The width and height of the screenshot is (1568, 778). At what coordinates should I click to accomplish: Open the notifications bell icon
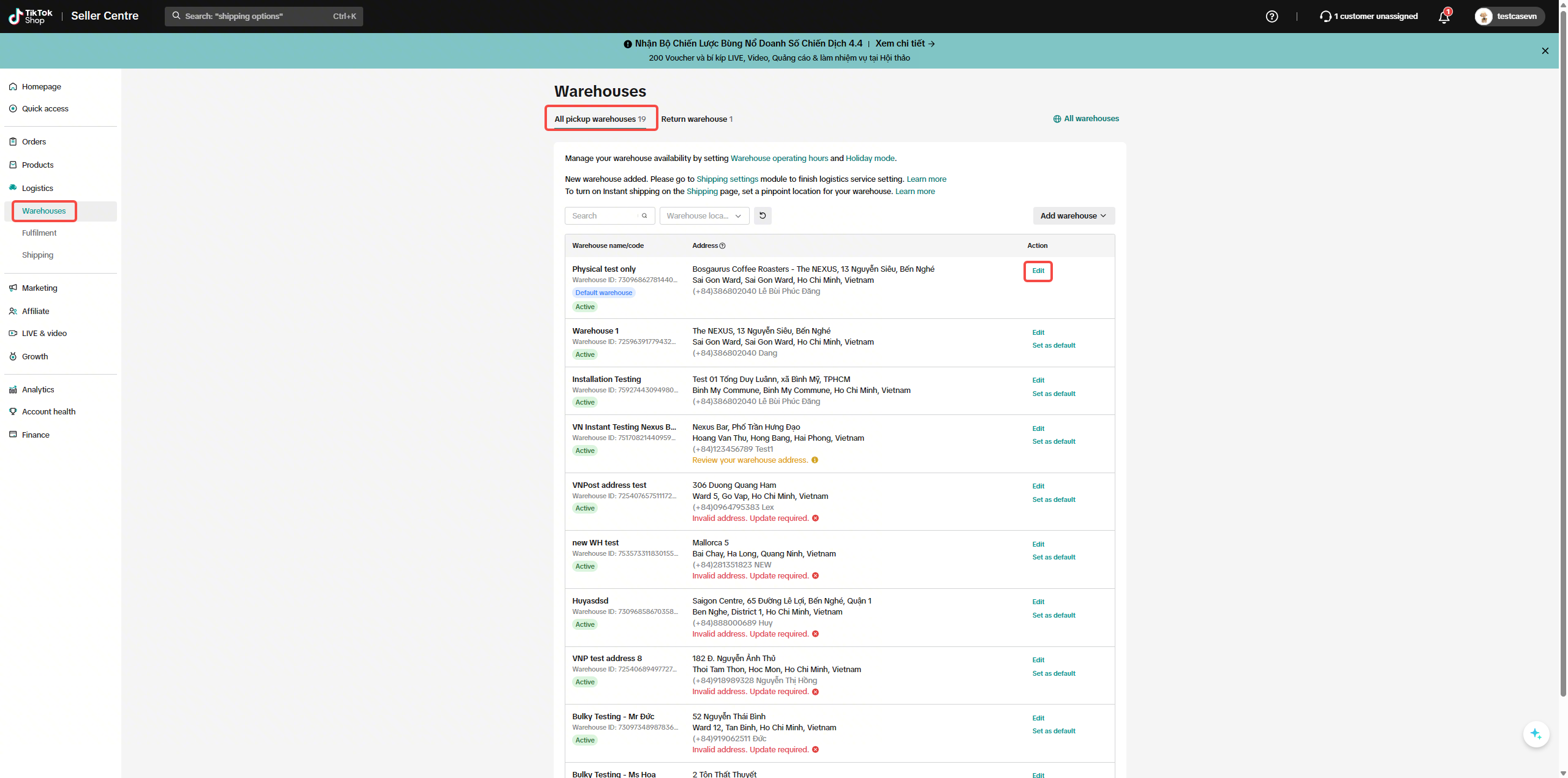click(1444, 17)
